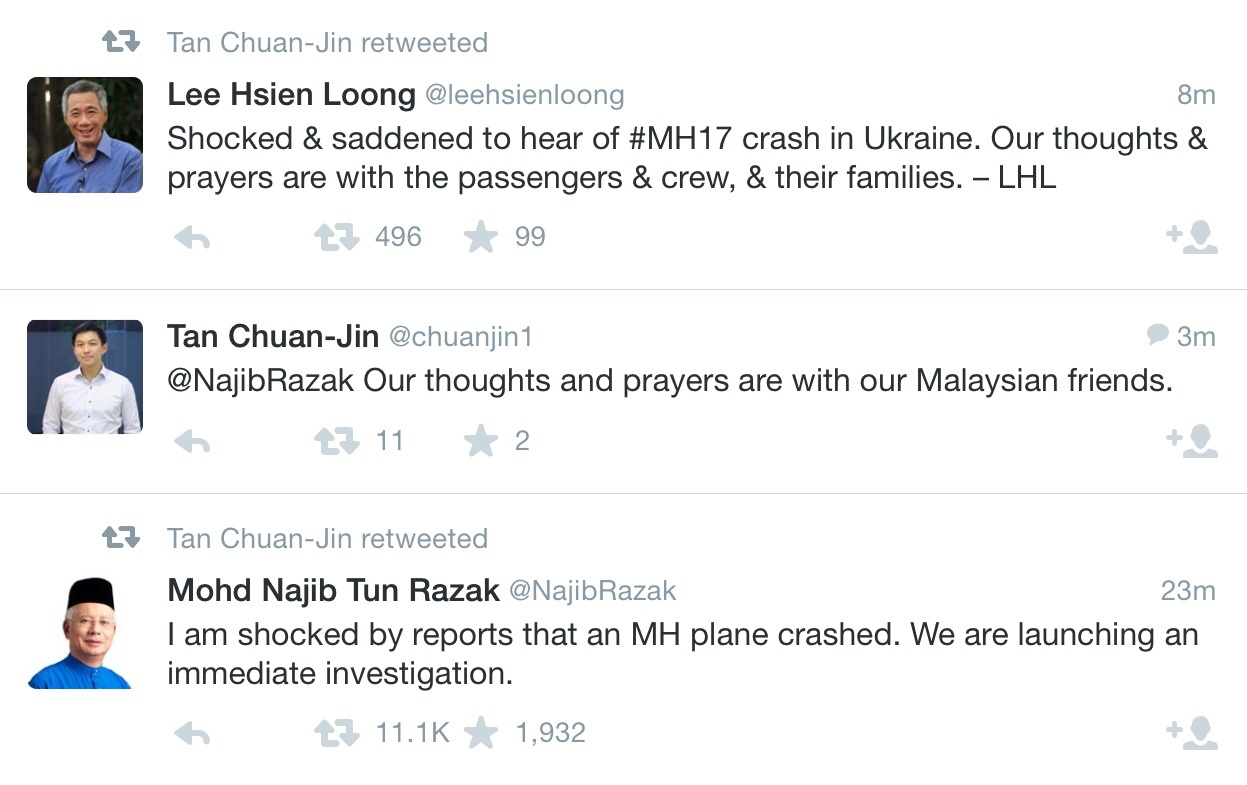The height and width of the screenshot is (785, 1247).
Task: Reply to Tan Chuan-Jin's tweet
Action: (x=192, y=442)
